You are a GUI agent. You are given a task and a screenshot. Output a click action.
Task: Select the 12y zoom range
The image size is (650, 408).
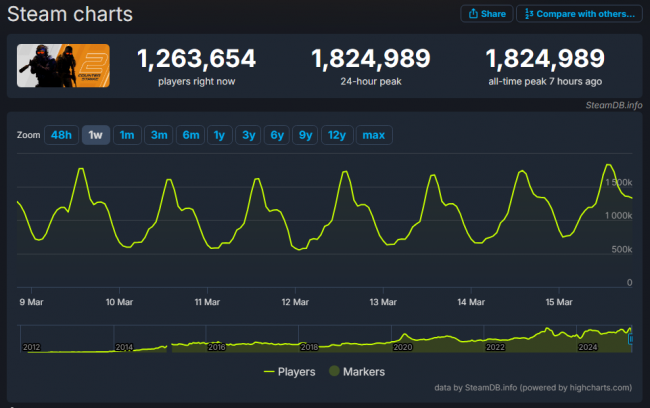(x=337, y=135)
